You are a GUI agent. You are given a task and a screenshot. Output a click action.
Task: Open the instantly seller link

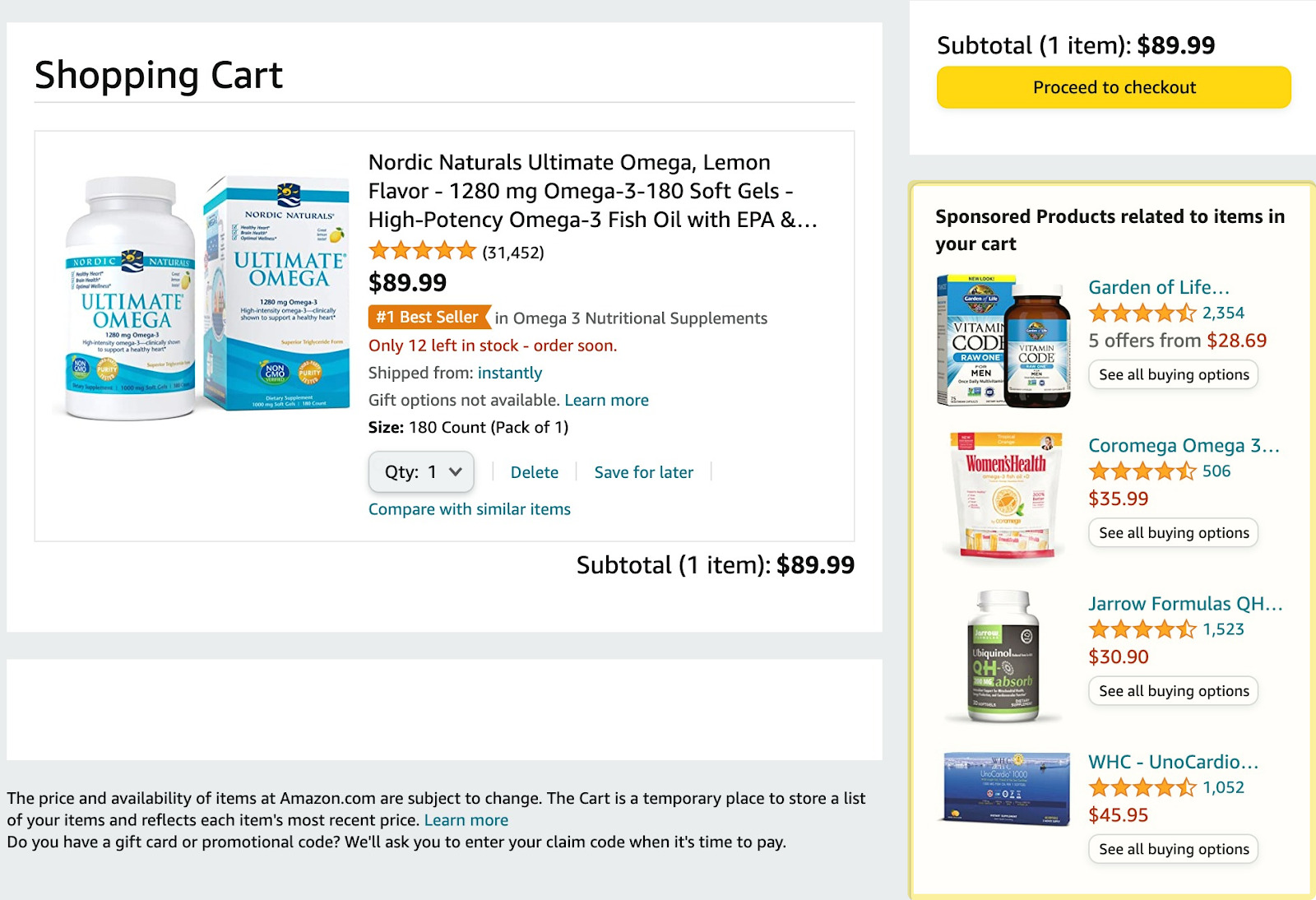[510, 373]
